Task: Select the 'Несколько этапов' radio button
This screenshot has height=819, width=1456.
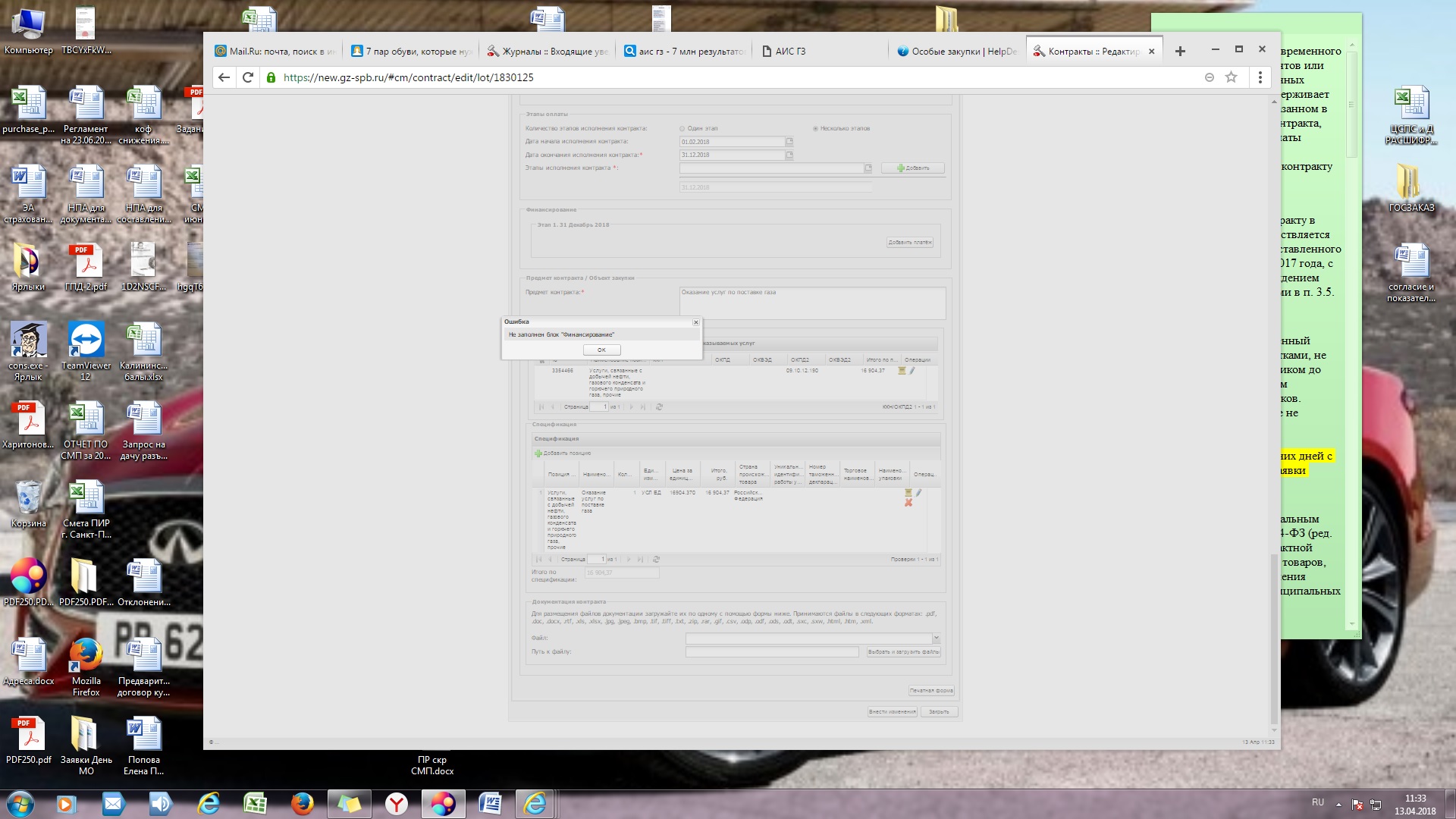Action: (x=815, y=129)
